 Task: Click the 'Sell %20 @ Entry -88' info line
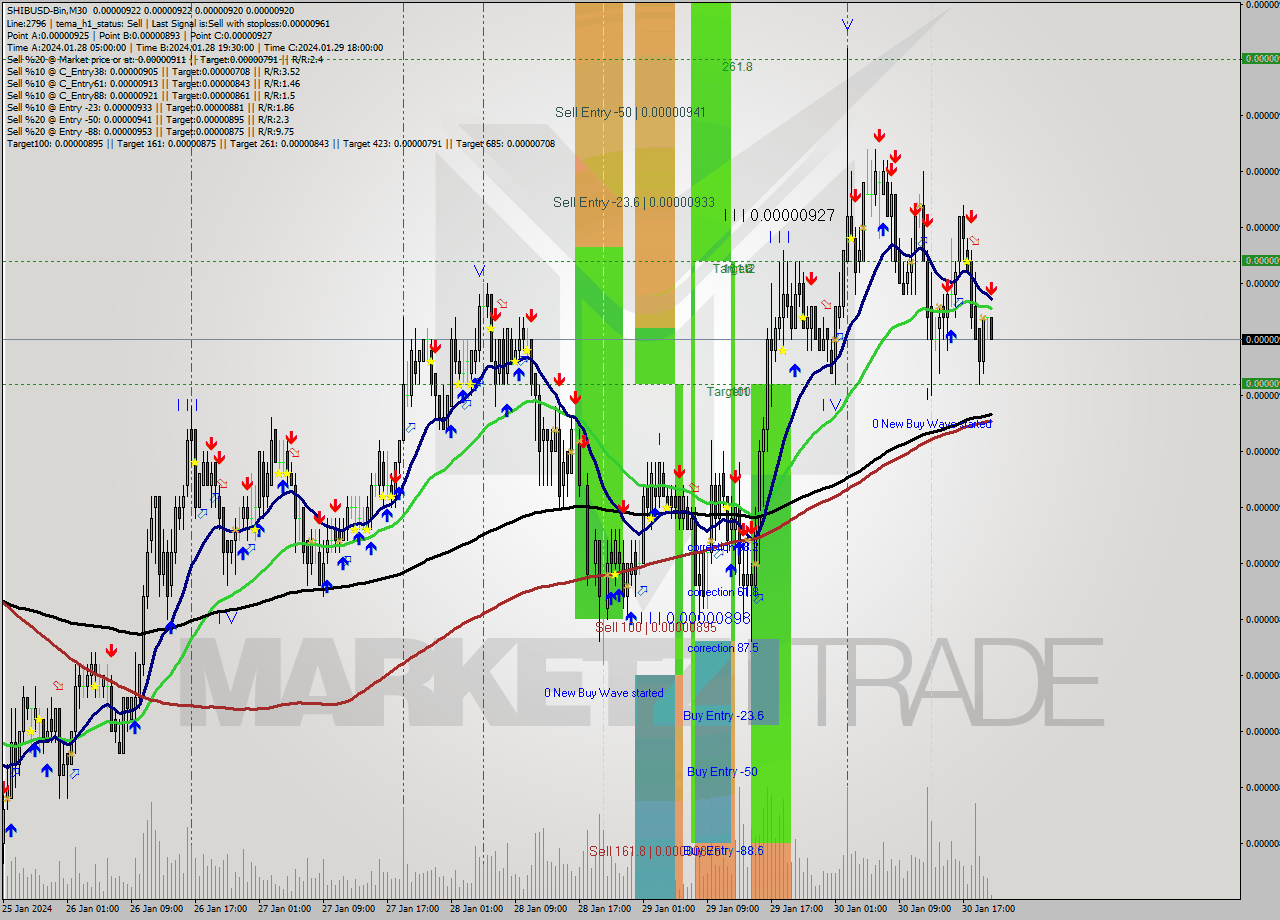click(151, 131)
